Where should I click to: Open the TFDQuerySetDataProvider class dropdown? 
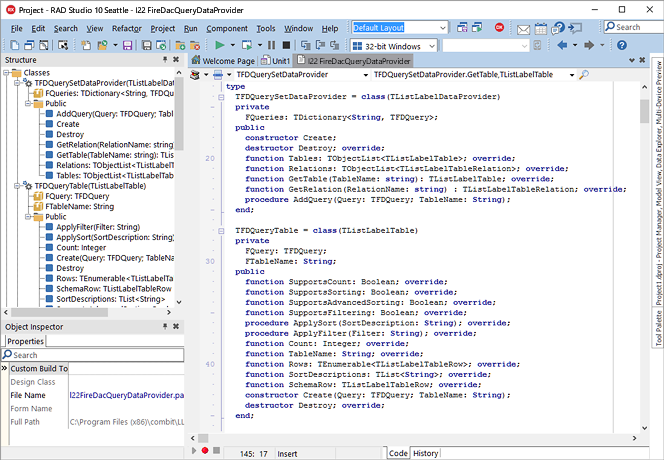tap(366, 75)
